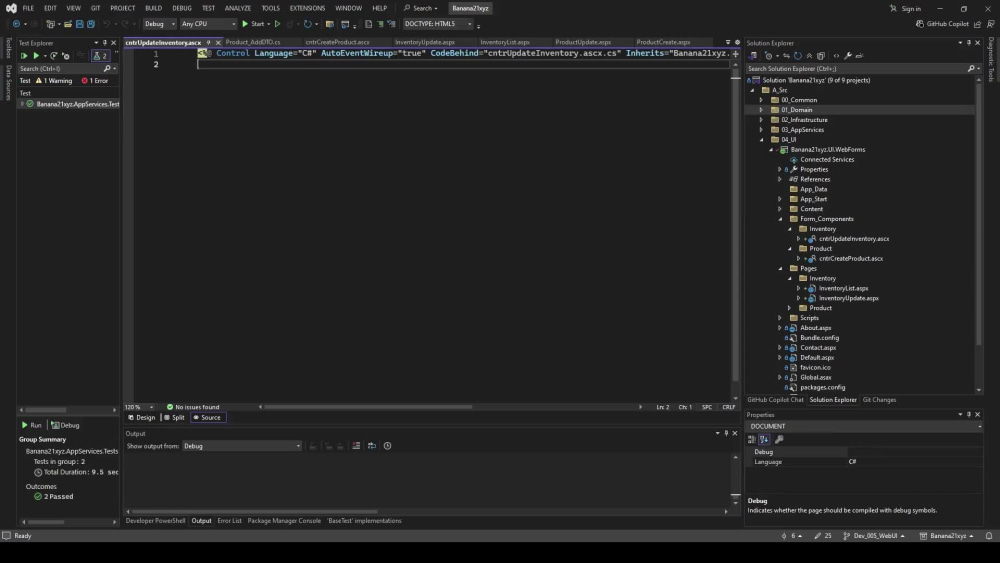Clear all output pane icon

[x=356, y=446]
